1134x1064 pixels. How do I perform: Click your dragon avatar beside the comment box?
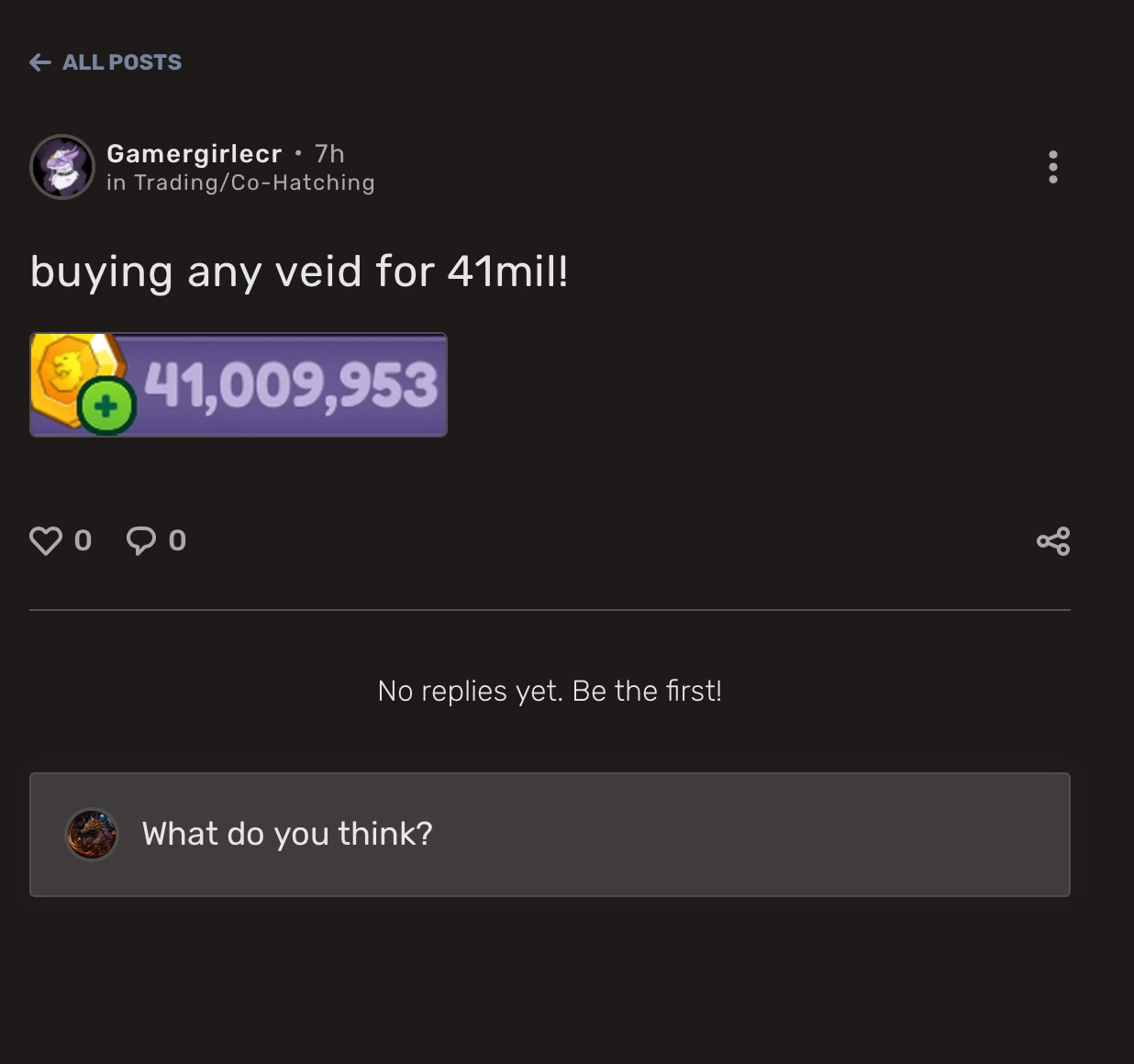tap(92, 834)
